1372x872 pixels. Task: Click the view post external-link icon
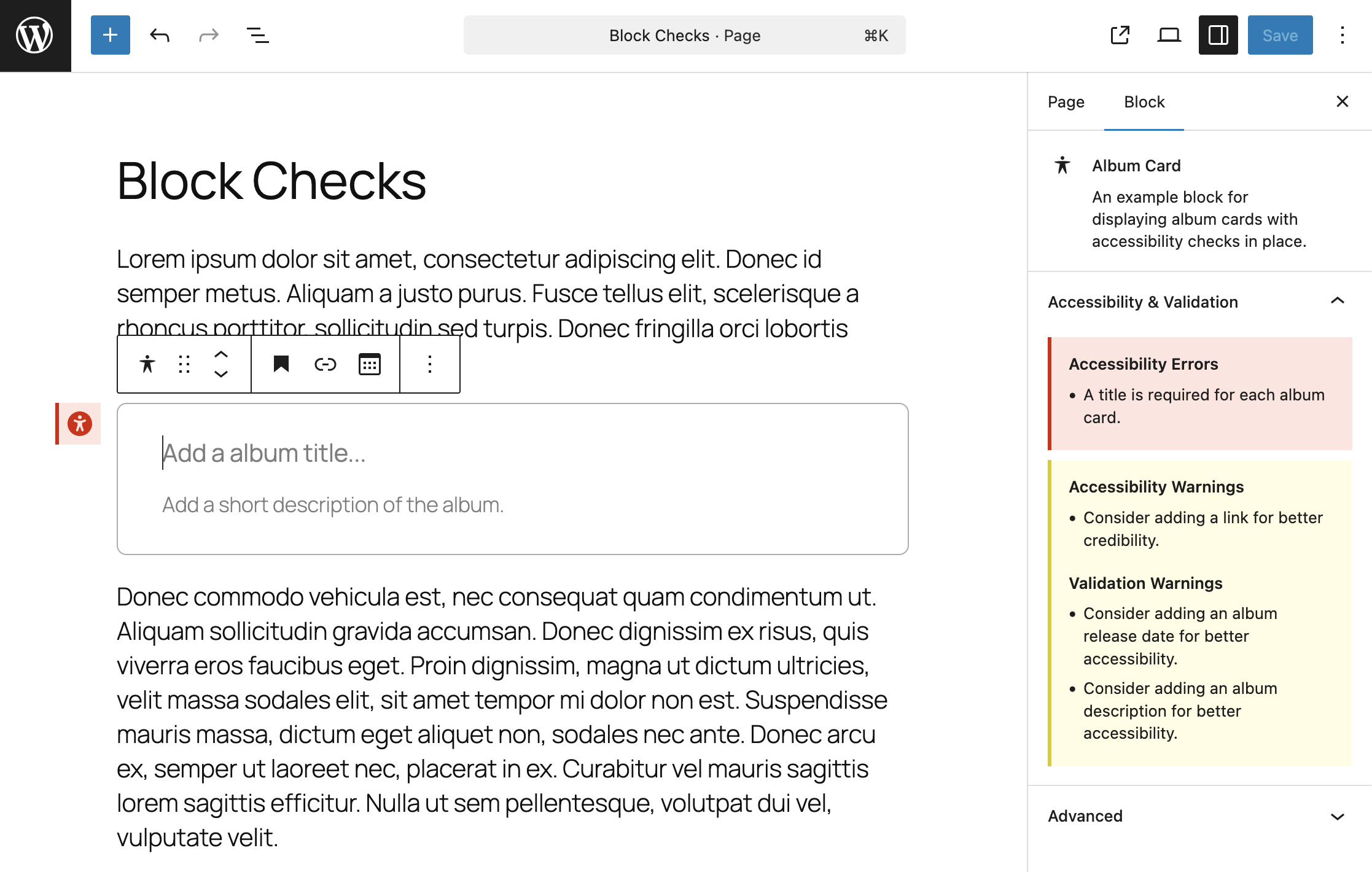pyautogui.click(x=1120, y=35)
